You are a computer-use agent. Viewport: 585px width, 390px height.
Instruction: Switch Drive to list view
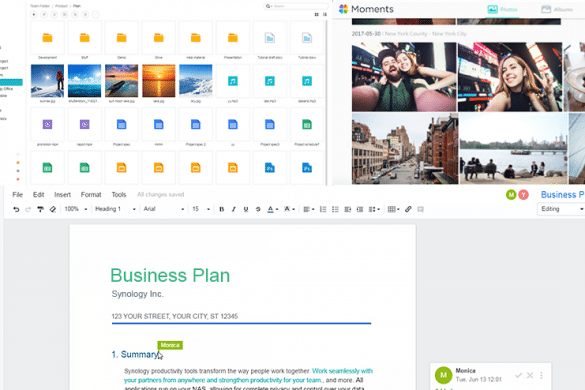(325, 15)
